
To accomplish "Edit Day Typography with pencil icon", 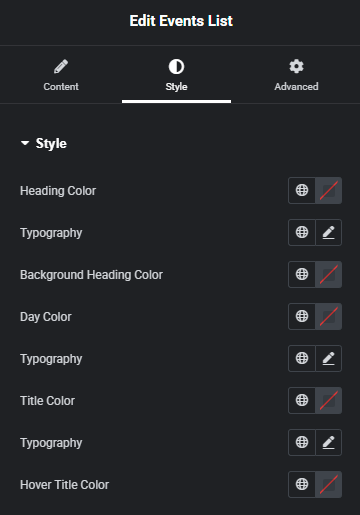I will point(328,358).
